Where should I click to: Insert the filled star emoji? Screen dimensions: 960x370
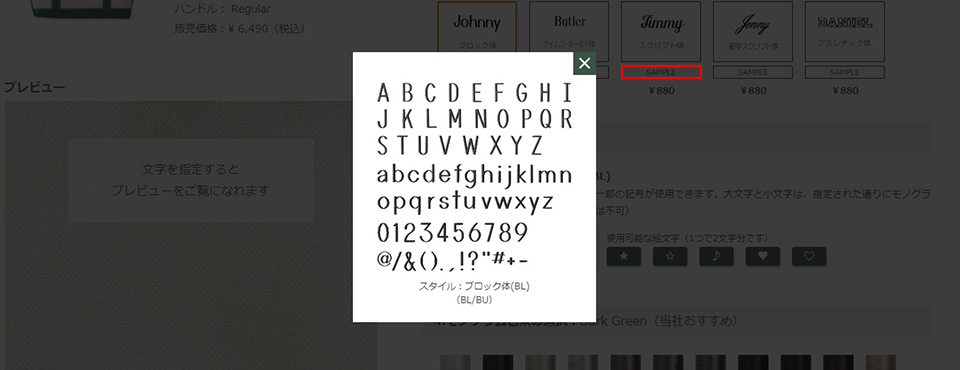[x=624, y=257]
